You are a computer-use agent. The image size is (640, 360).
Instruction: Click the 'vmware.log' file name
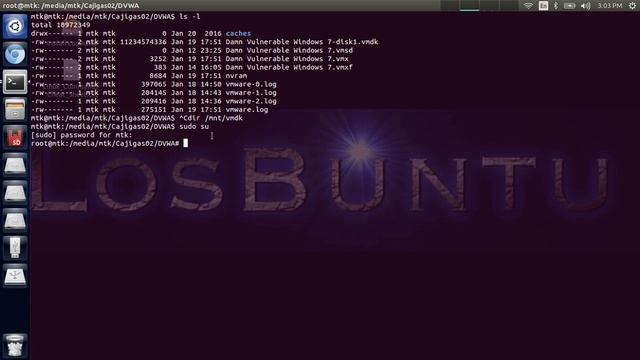point(247,110)
